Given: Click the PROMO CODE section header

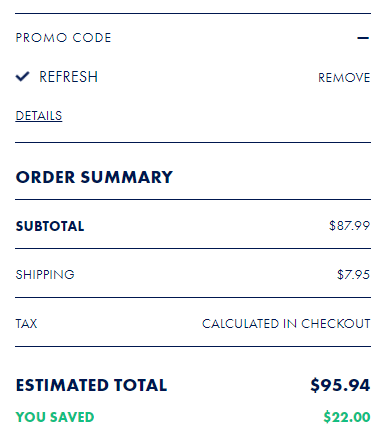Looking at the screenshot, I should point(63,38).
